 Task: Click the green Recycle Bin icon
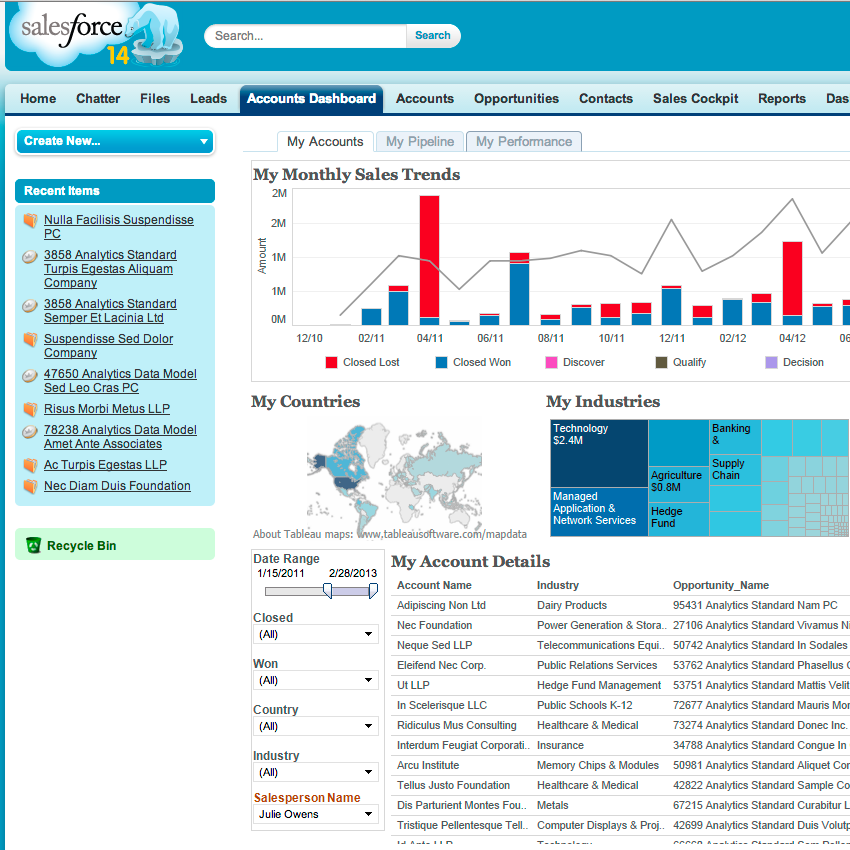[34, 545]
